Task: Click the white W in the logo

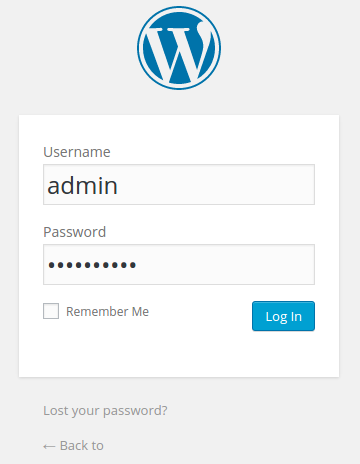Action: [x=180, y=53]
